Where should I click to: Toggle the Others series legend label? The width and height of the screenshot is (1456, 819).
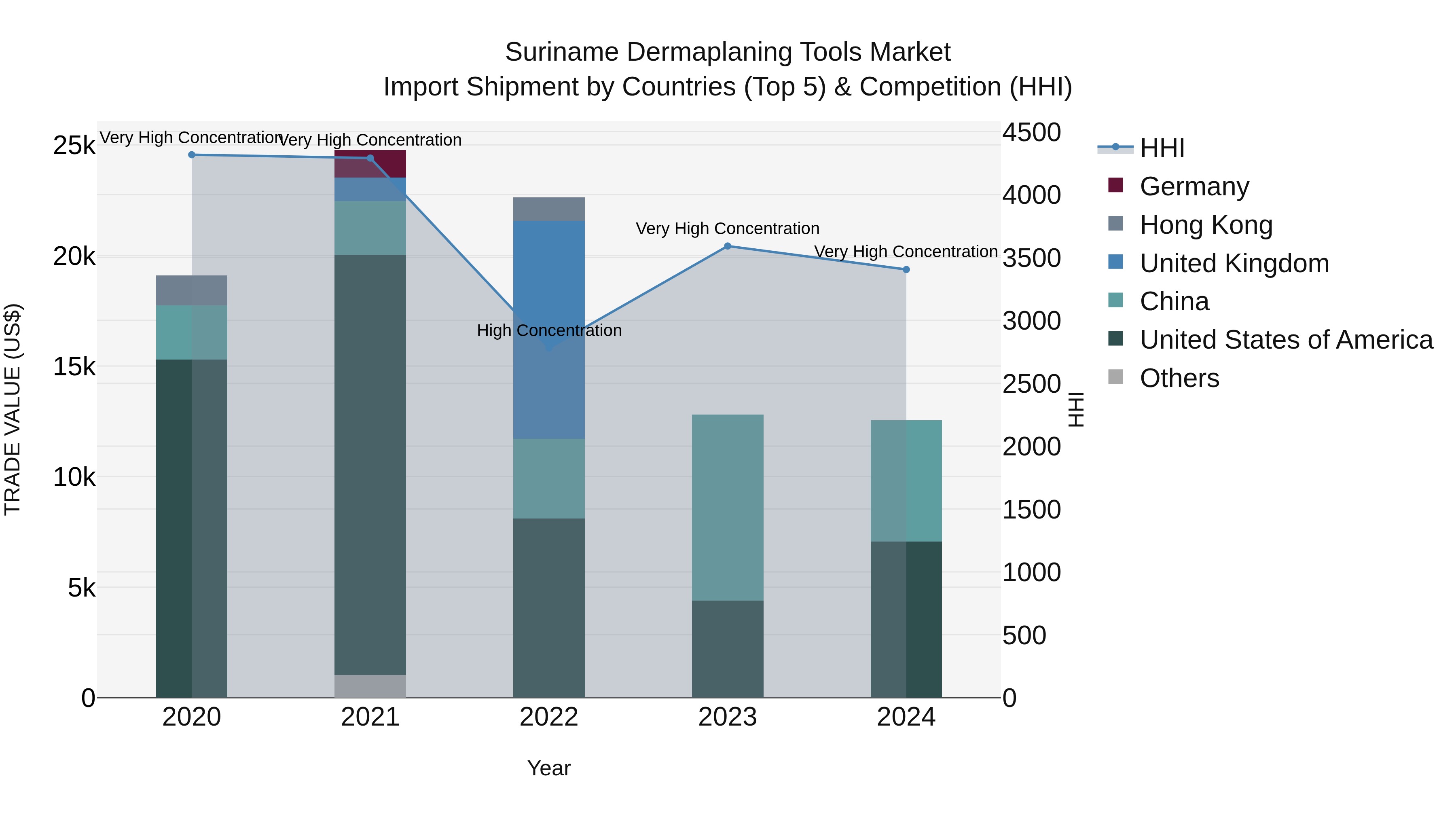click(1180, 378)
